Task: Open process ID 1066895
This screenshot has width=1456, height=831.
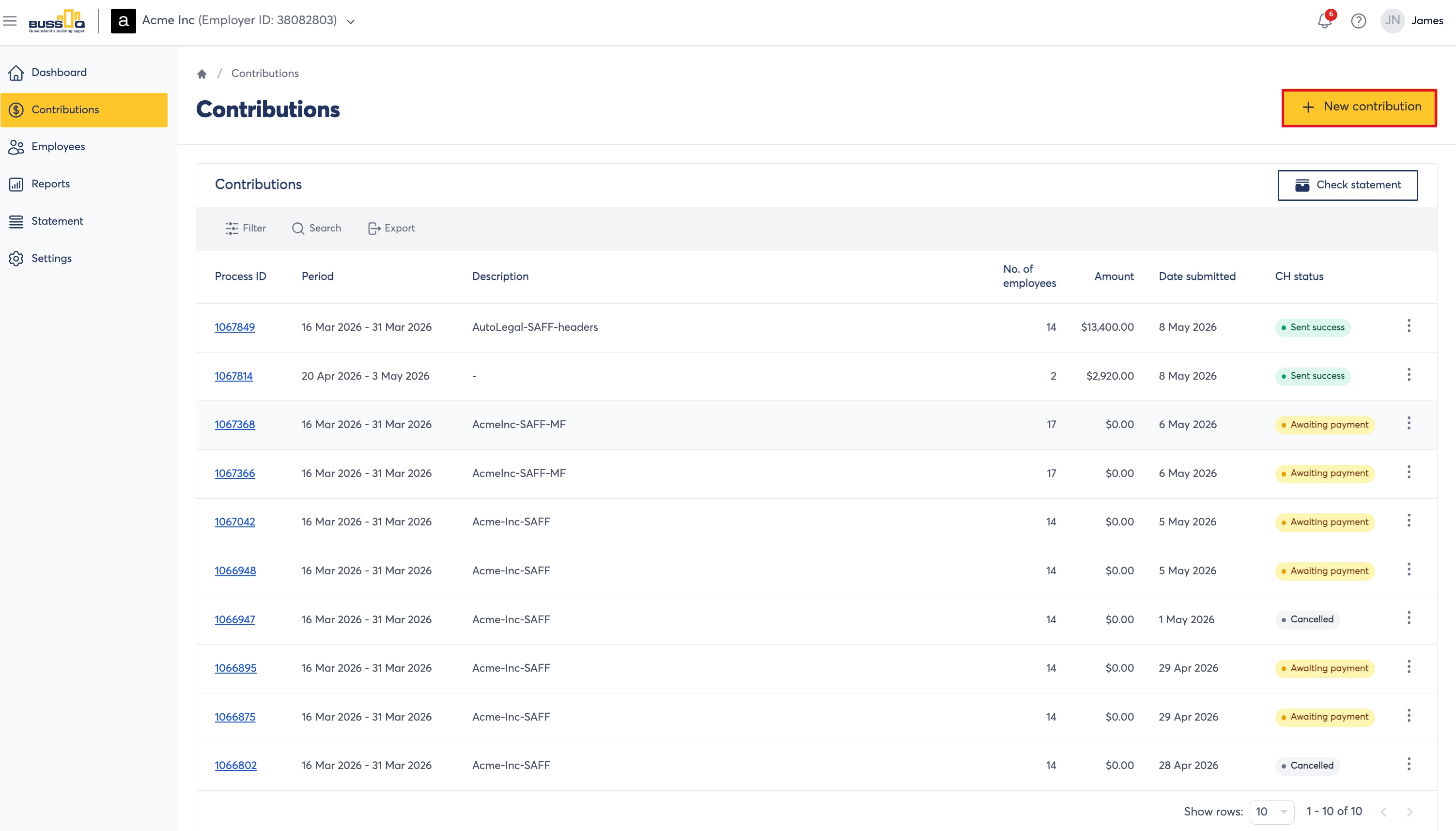Action: (235, 668)
